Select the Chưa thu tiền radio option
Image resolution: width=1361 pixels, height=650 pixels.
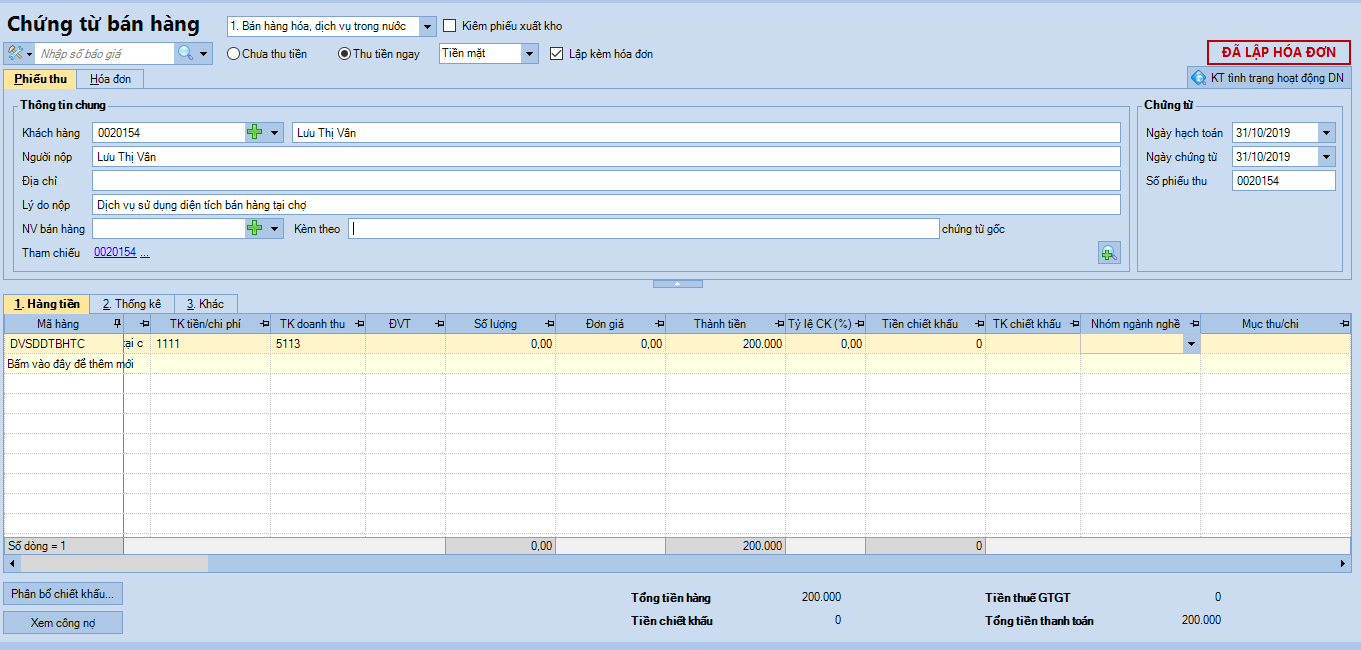(x=234, y=54)
